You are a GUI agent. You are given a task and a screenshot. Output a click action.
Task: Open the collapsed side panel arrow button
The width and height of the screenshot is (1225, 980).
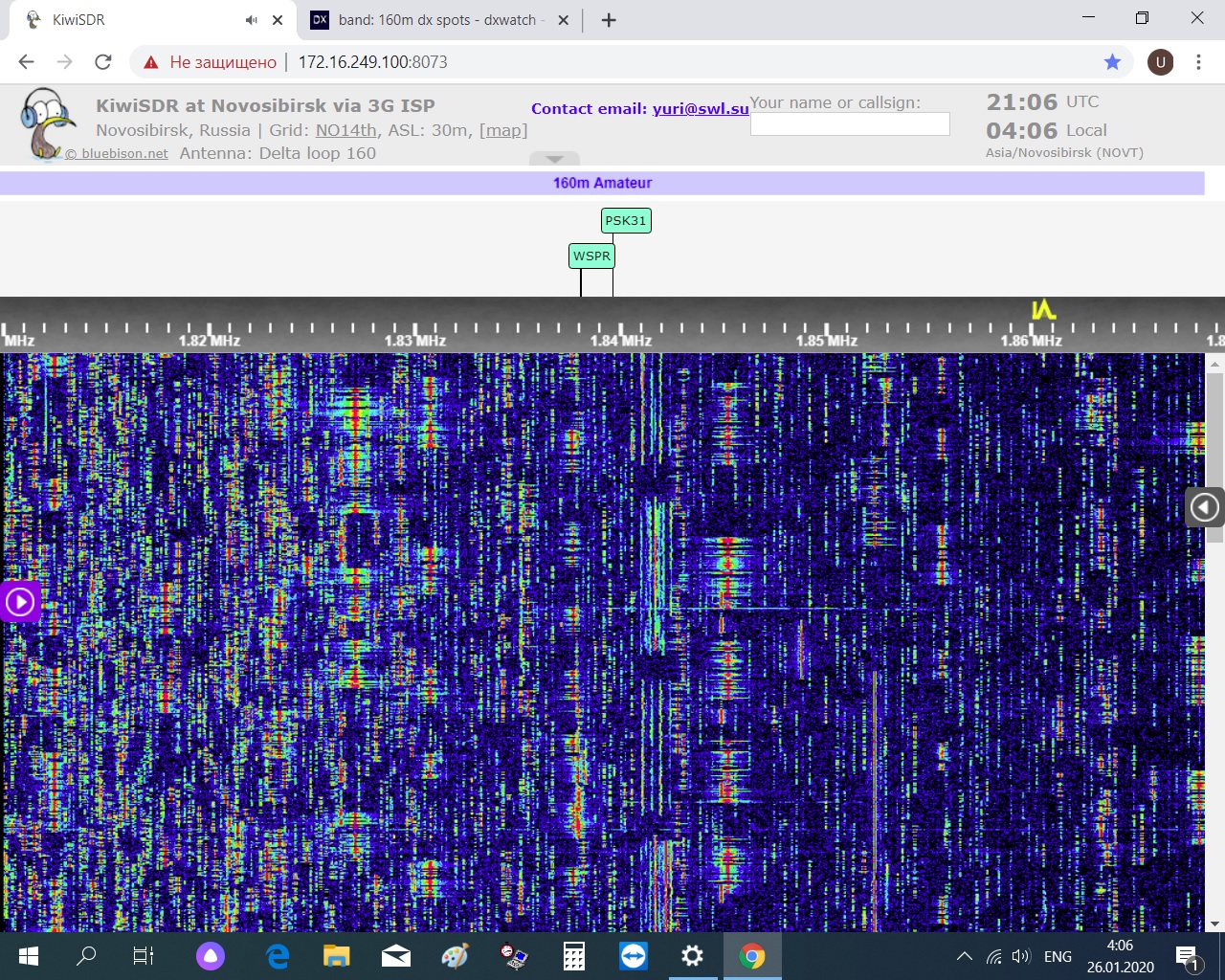[x=1204, y=507]
